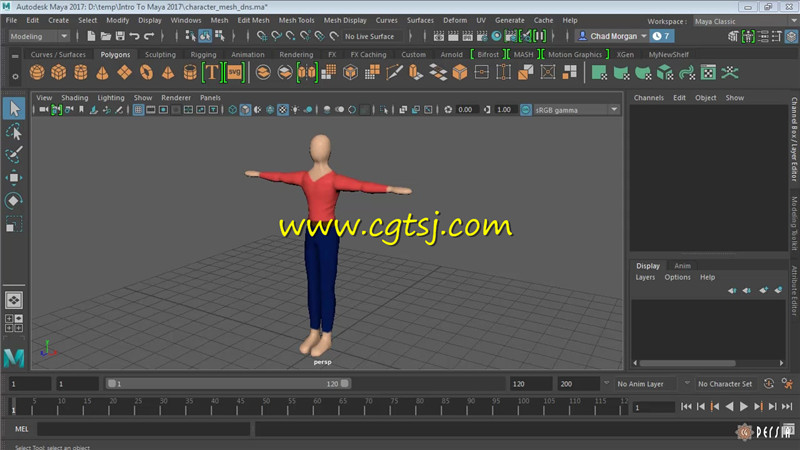Open the Channels menu in Channel Box
800x450 pixels.
[648, 97]
